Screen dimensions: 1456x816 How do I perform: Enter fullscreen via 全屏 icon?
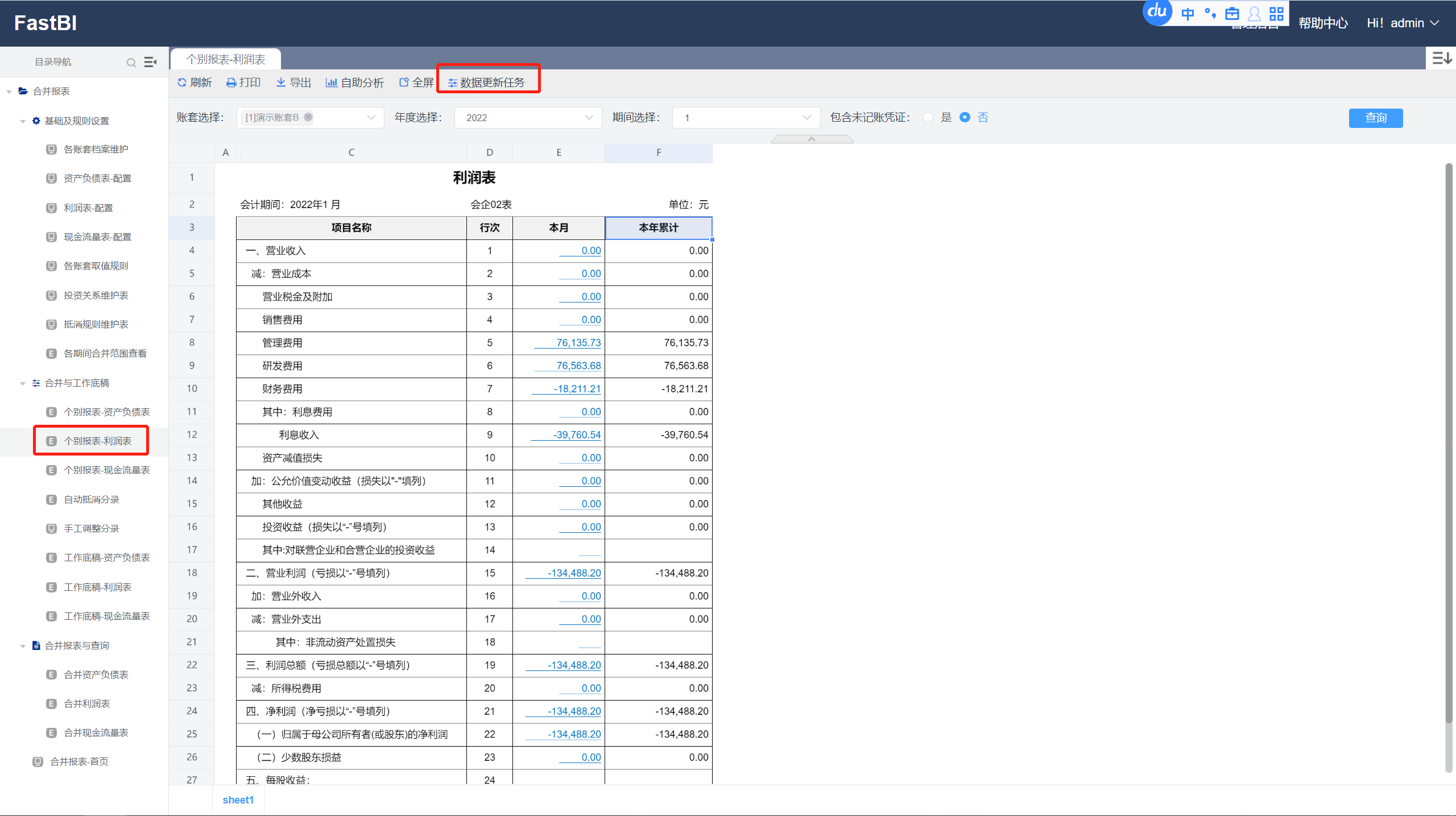point(404,82)
